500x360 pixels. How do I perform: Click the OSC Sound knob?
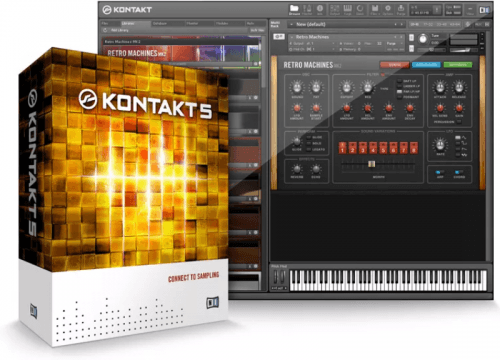pos(297,87)
